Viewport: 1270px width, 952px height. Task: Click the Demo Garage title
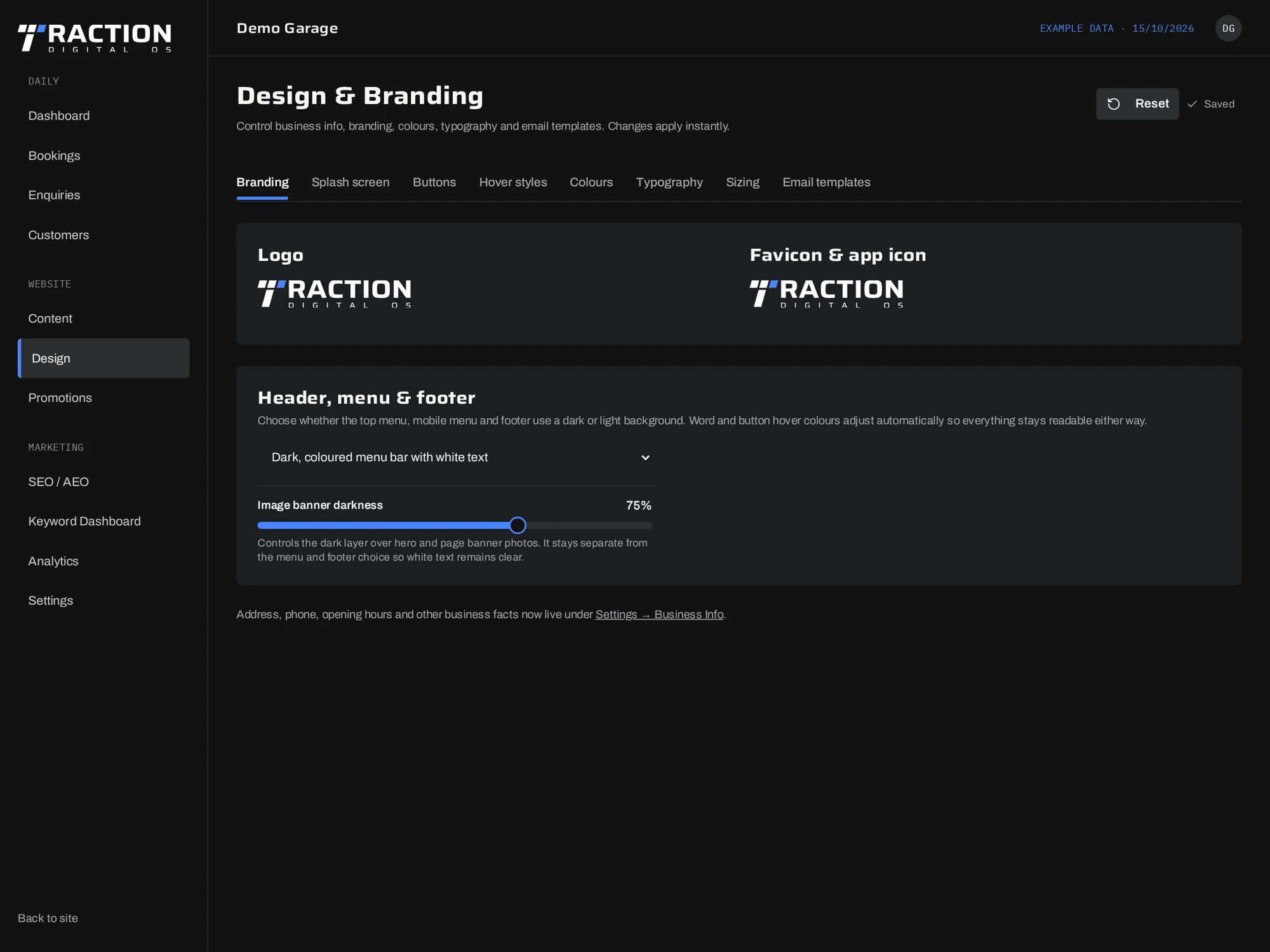pyautogui.click(x=287, y=29)
